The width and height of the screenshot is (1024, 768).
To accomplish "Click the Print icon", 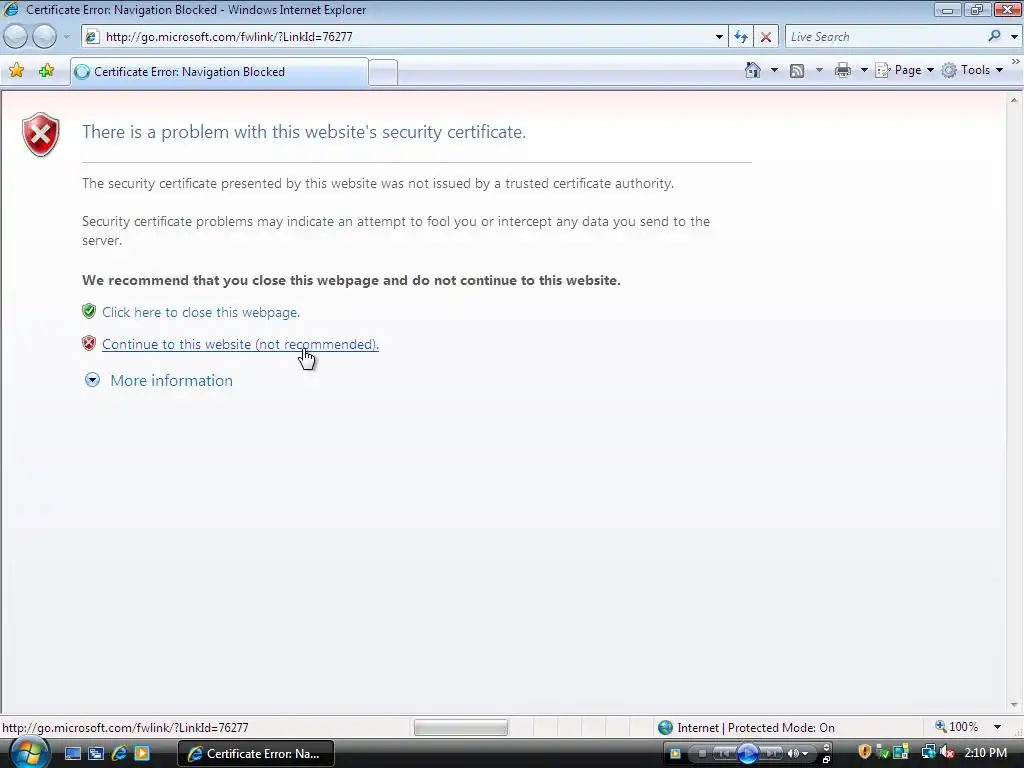I will point(842,70).
